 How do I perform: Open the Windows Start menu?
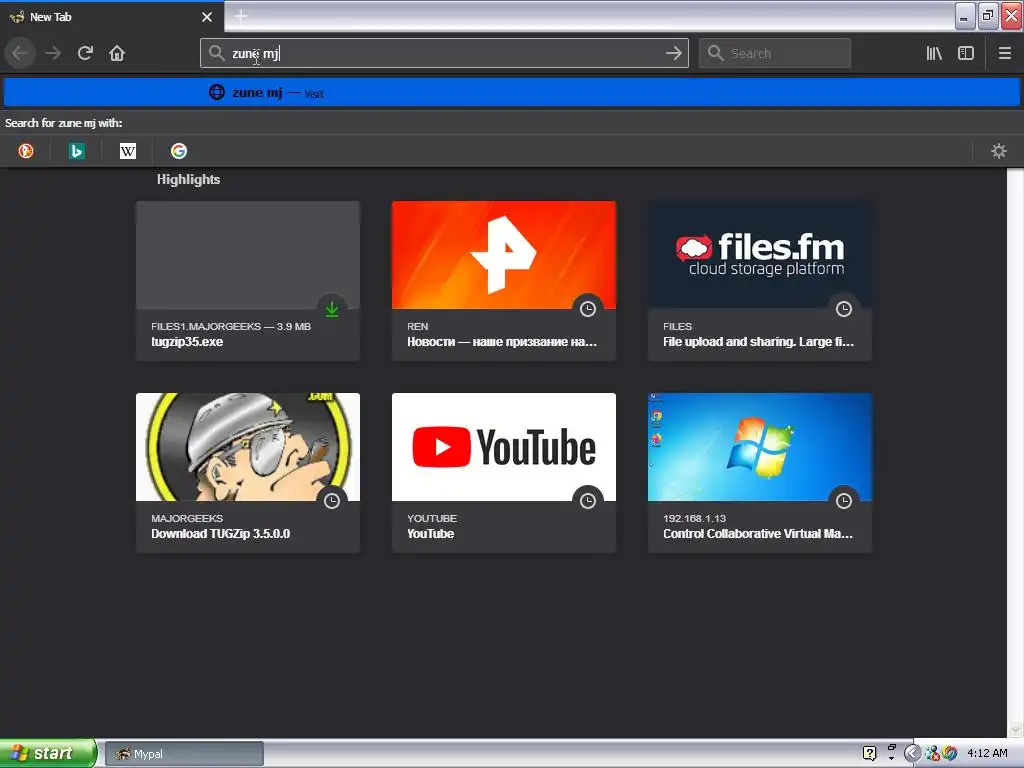[48, 753]
